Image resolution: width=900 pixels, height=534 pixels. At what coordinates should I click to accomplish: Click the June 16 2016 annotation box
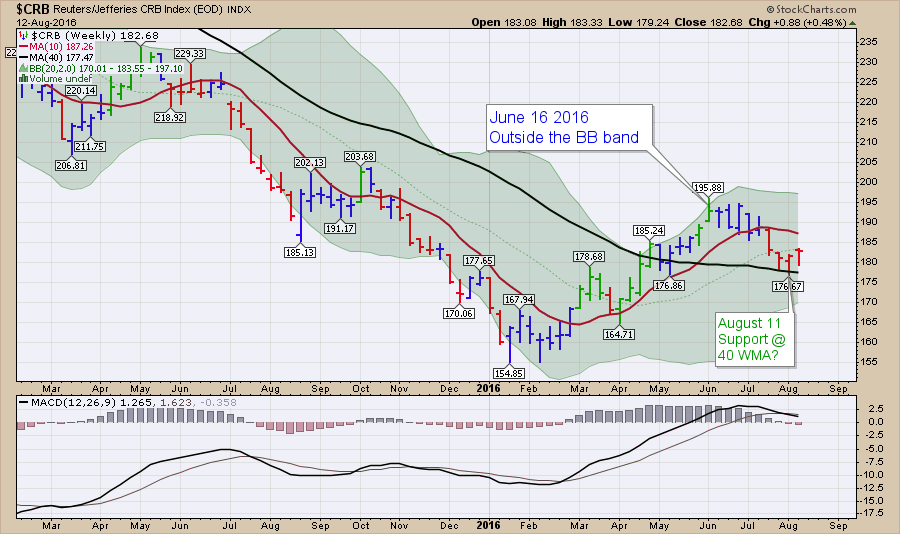pos(569,127)
